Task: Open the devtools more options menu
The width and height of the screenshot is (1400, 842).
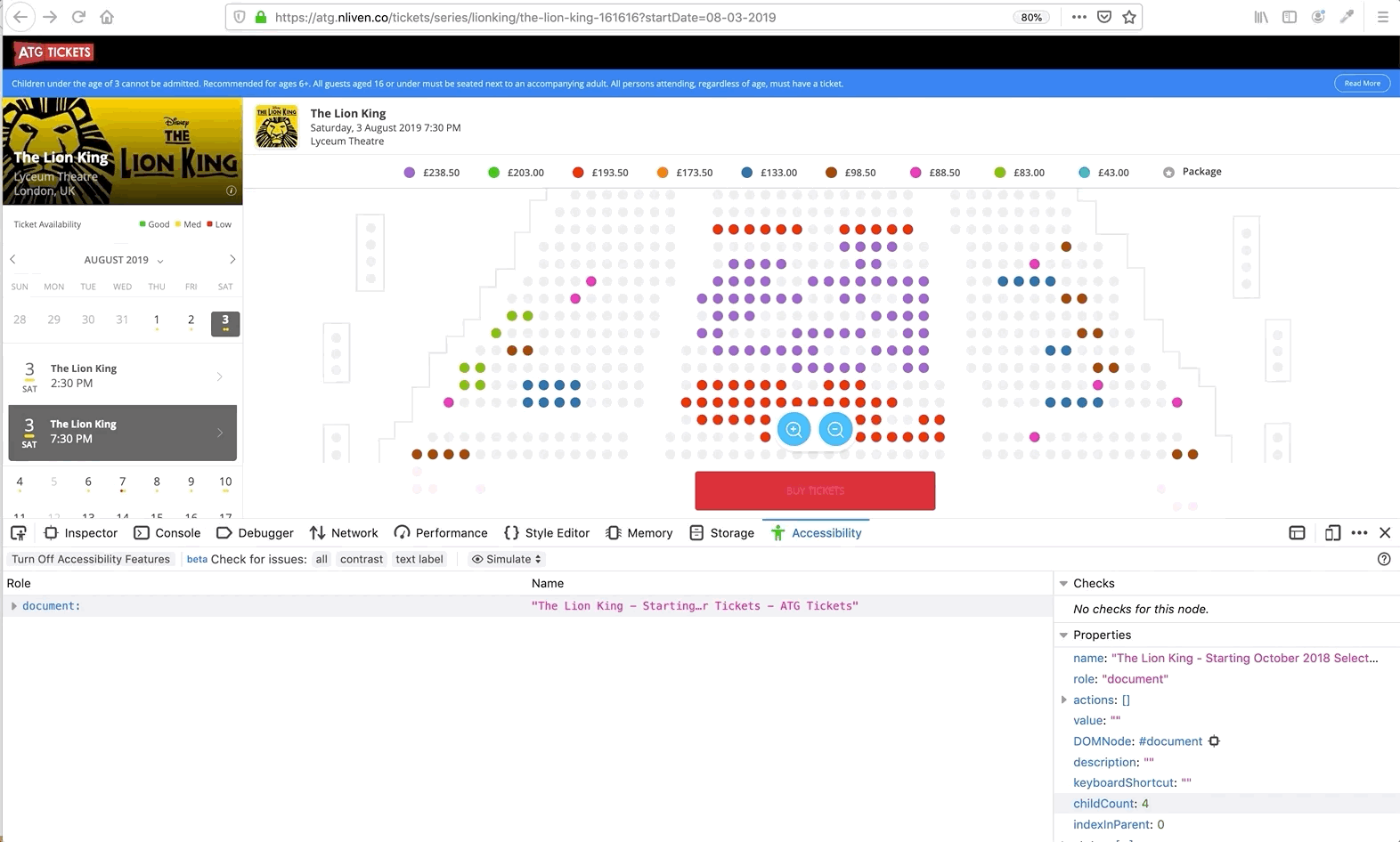Action: pyautogui.click(x=1359, y=533)
